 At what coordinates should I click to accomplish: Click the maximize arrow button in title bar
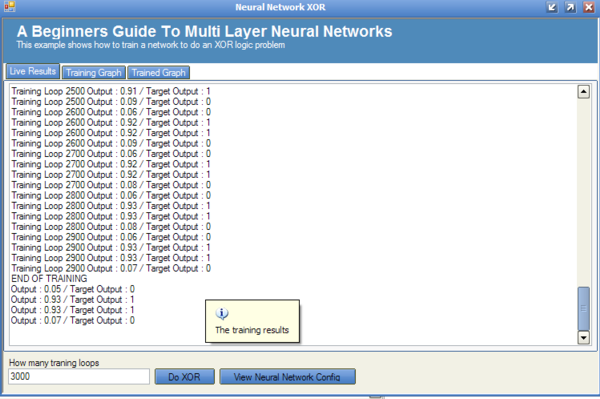coord(570,7)
